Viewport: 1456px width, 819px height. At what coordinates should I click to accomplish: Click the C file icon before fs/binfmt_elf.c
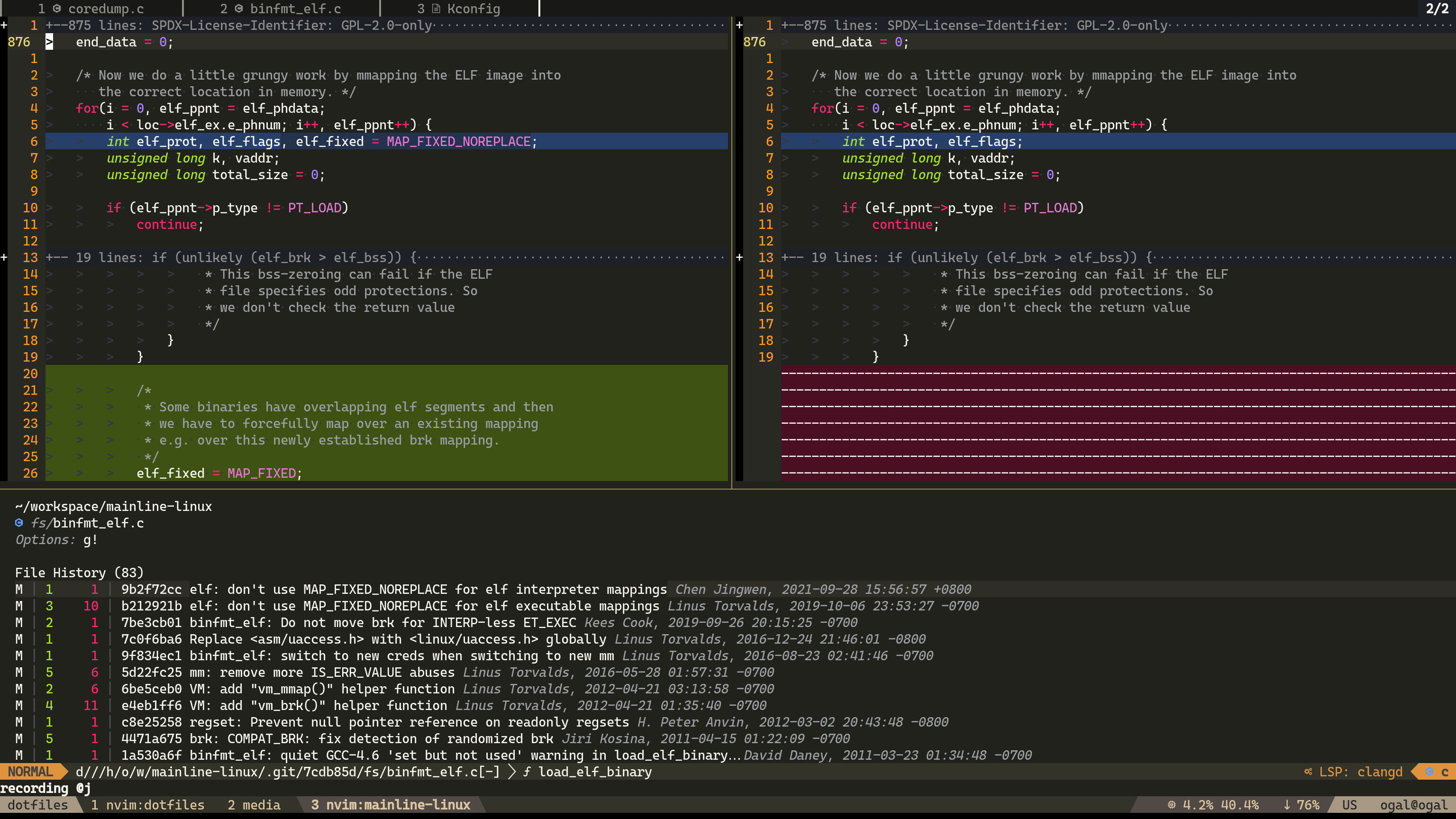pos(19,523)
